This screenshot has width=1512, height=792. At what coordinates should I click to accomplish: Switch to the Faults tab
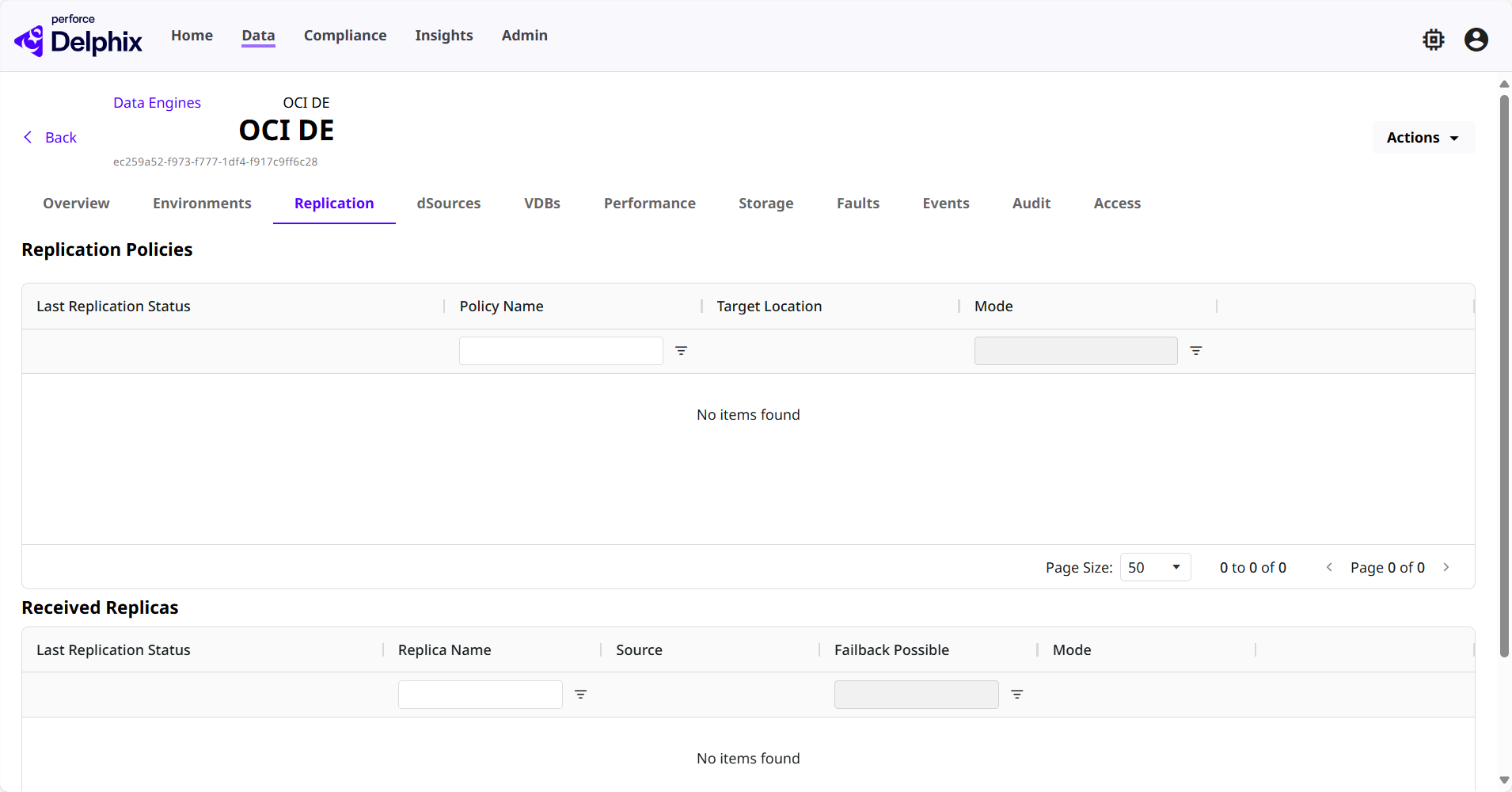(858, 204)
